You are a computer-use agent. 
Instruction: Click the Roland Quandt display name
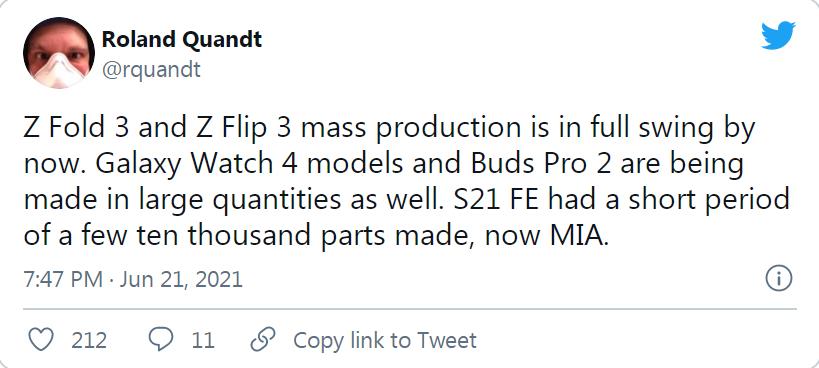181,39
